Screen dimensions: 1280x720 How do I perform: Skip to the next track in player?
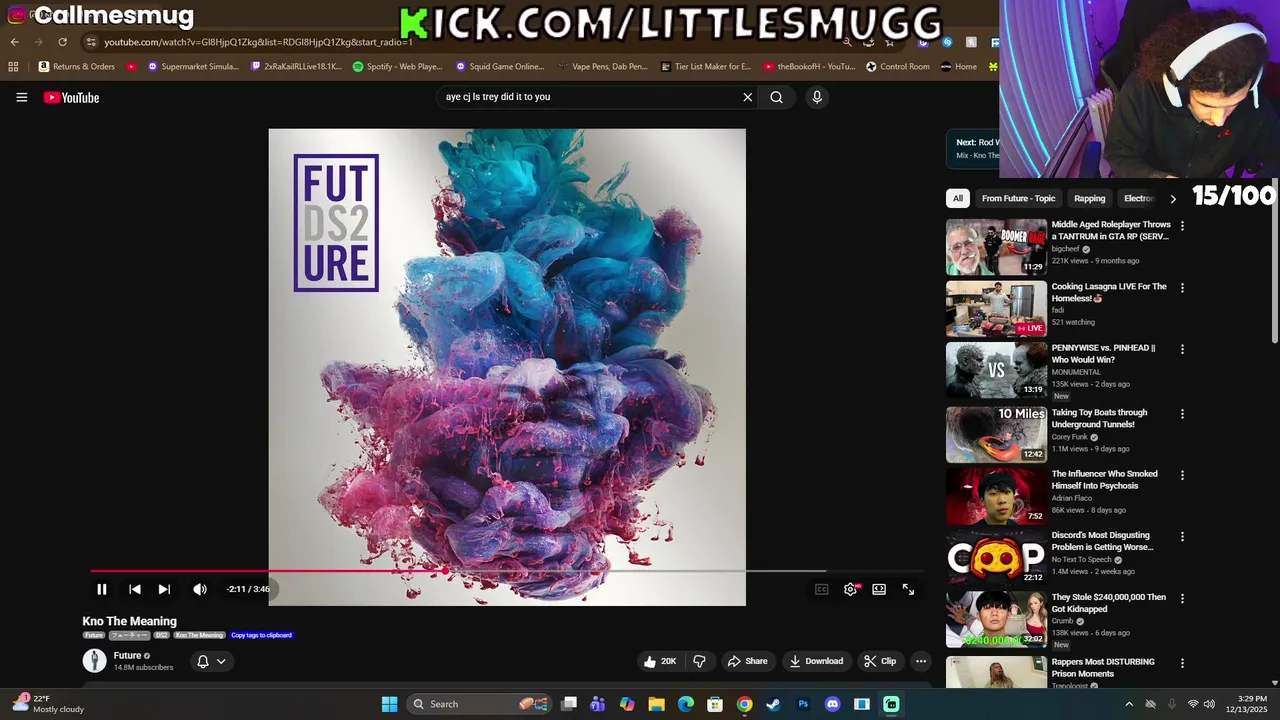tap(164, 589)
